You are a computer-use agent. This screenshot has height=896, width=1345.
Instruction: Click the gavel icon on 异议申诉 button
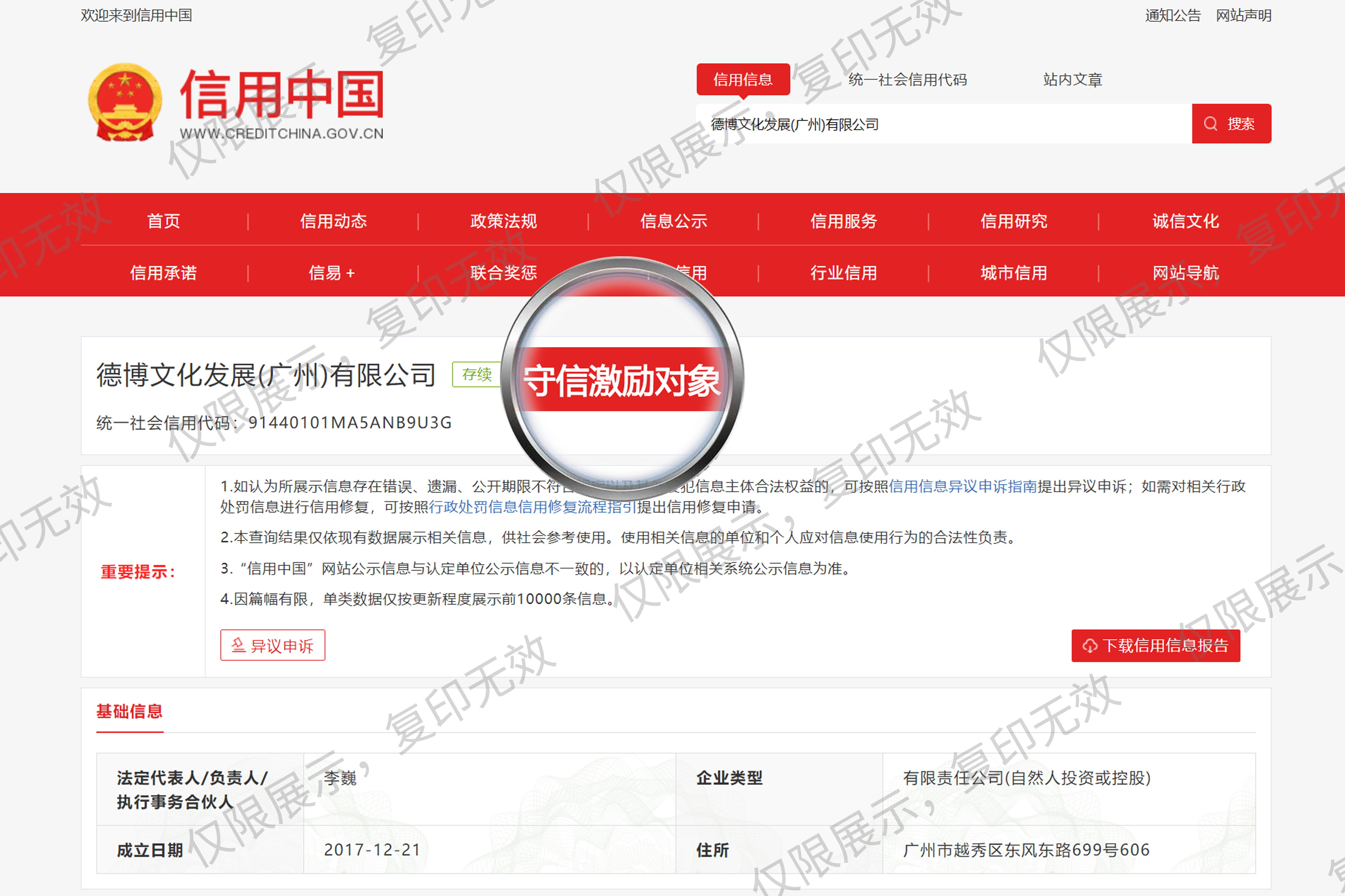tap(238, 645)
